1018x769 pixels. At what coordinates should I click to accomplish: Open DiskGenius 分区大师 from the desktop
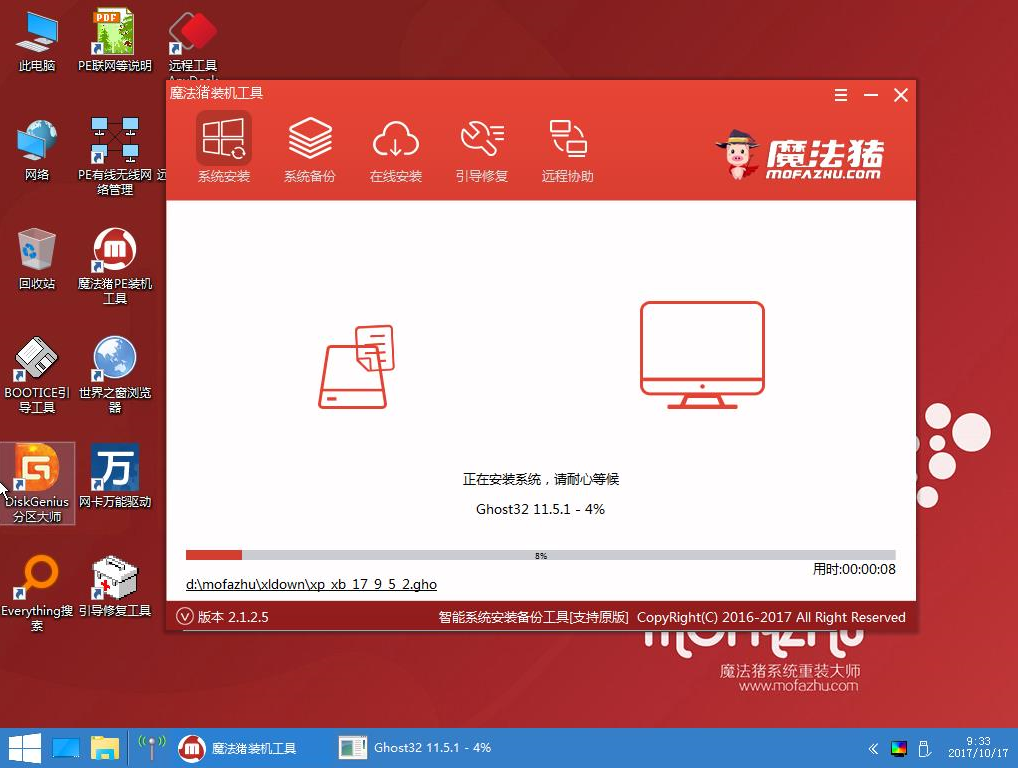(x=38, y=470)
